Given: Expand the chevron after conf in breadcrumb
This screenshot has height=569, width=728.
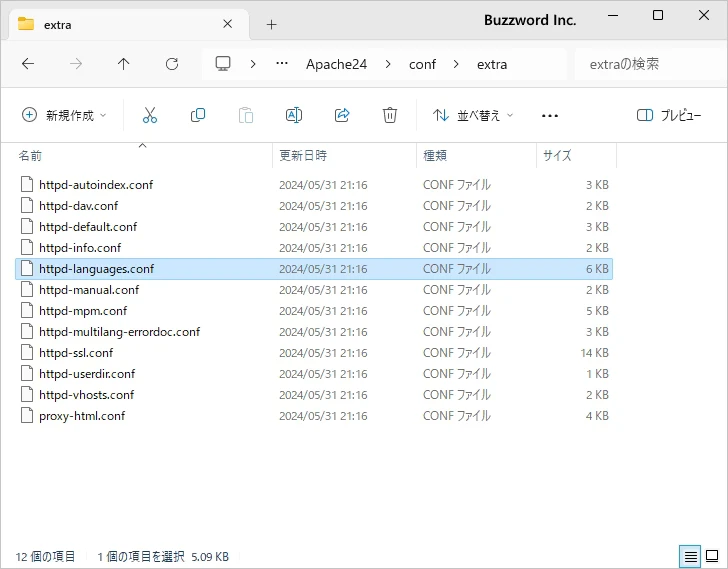Looking at the screenshot, I should [x=456, y=64].
